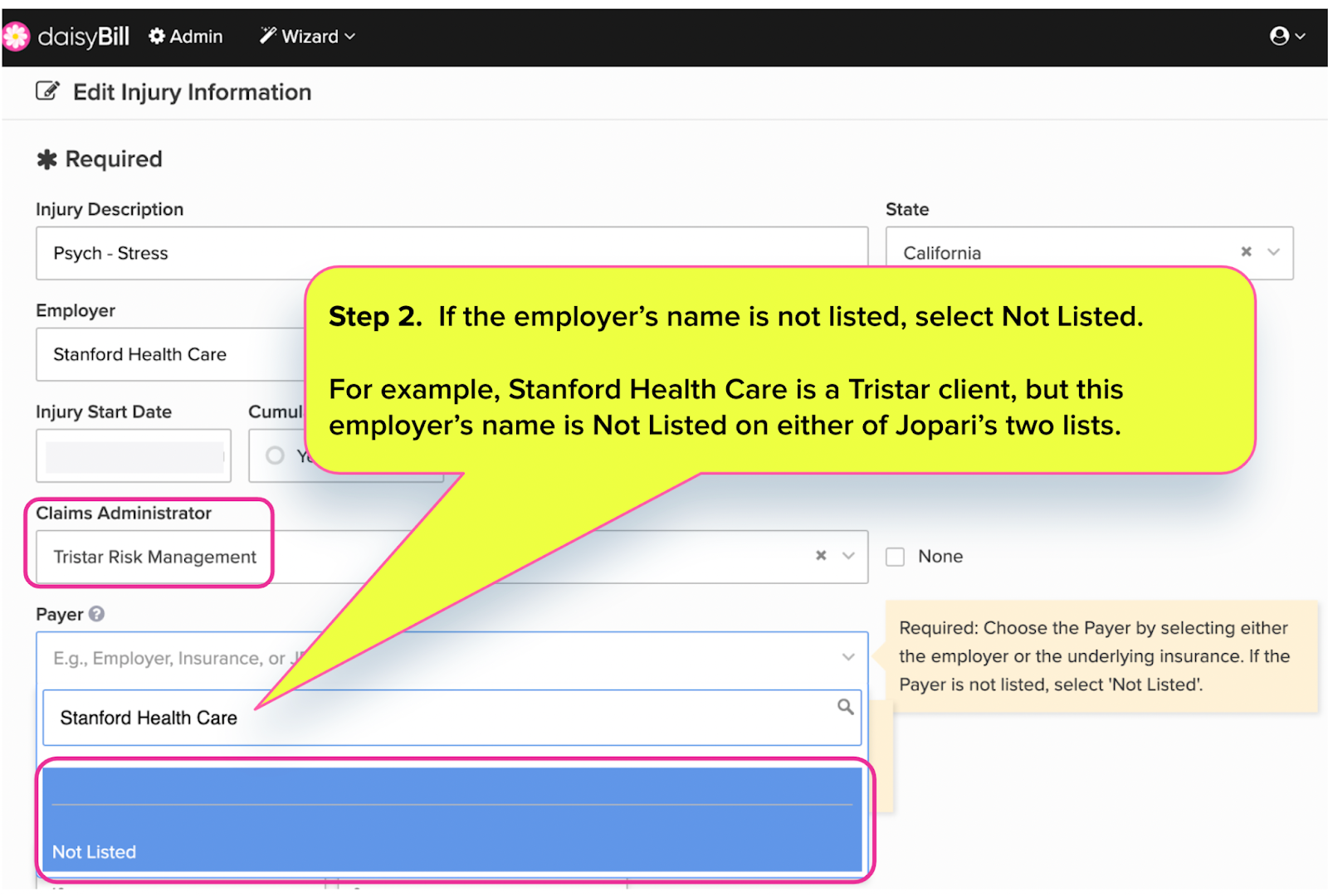The width and height of the screenshot is (1328, 896).
Task: Open the Wizard dropdown menu
Action: (x=307, y=37)
